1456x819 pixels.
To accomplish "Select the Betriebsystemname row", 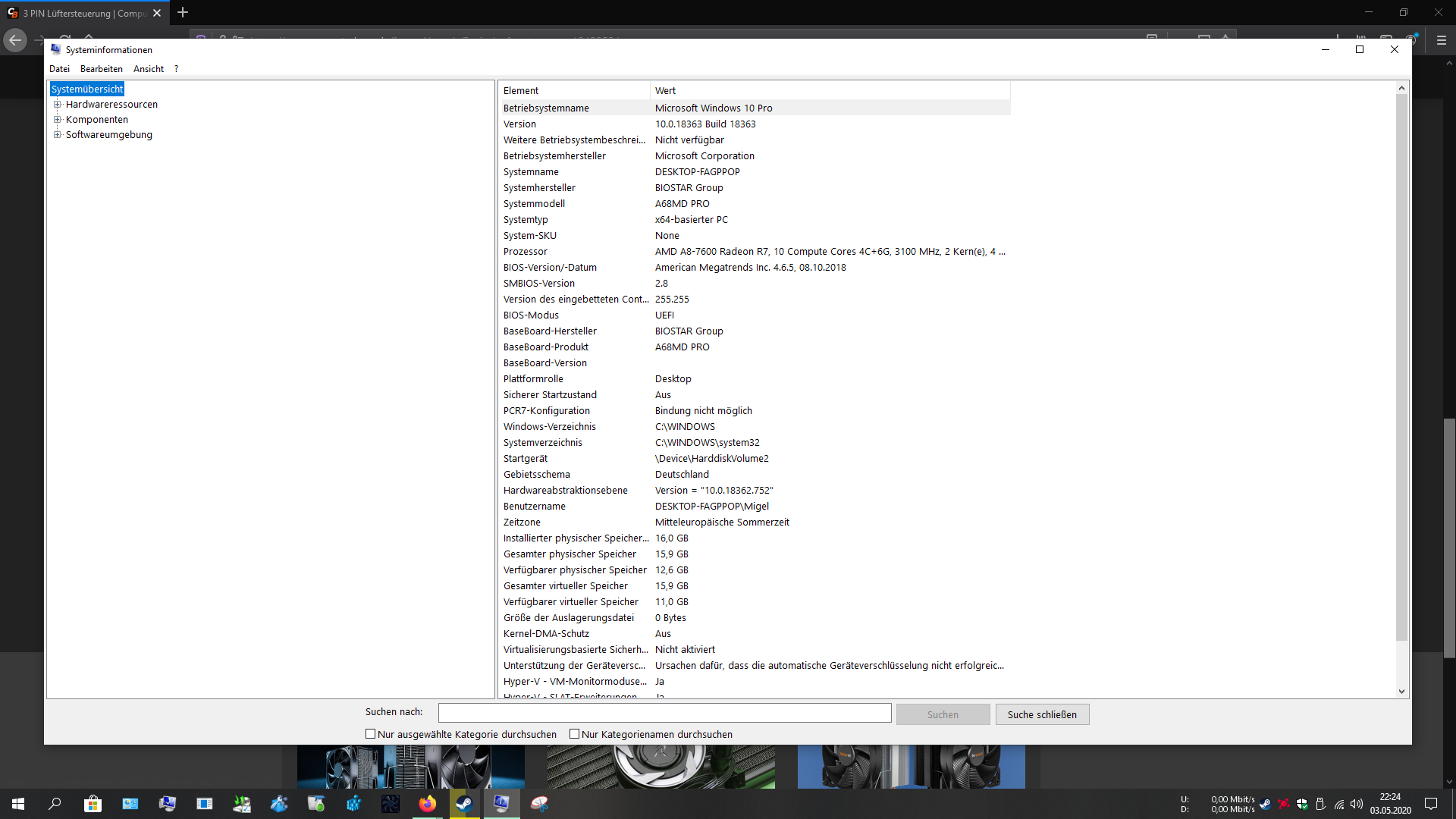I will coord(755,108).
